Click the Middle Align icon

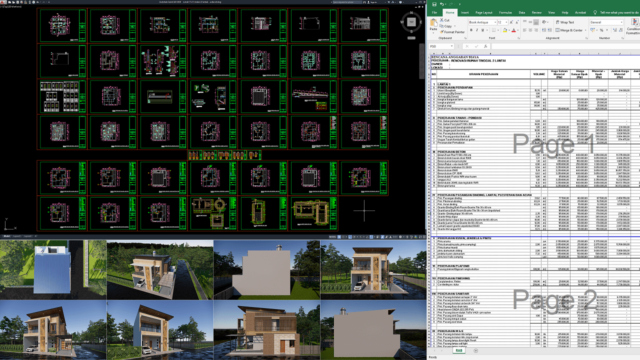click(x=530, y=22)
